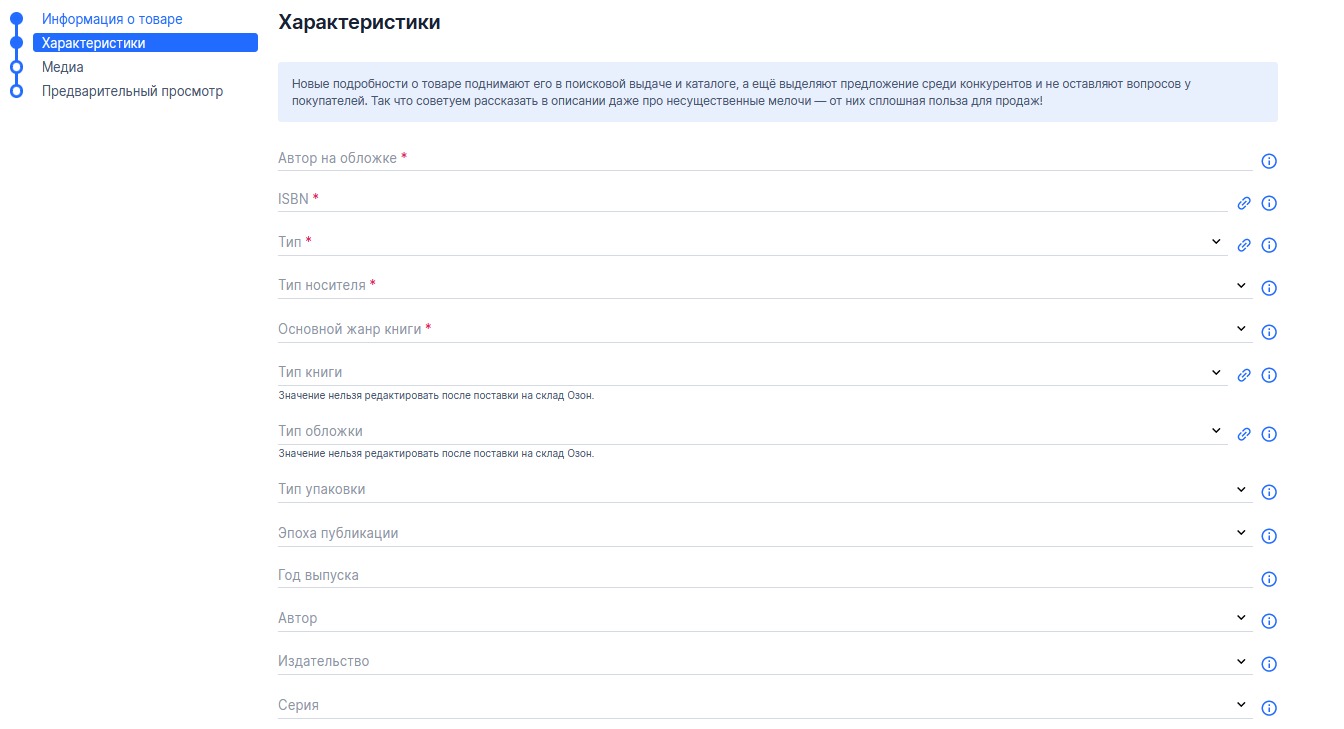
Task: Show info for Тип носителя
Action: click(x=1269, y=288)
